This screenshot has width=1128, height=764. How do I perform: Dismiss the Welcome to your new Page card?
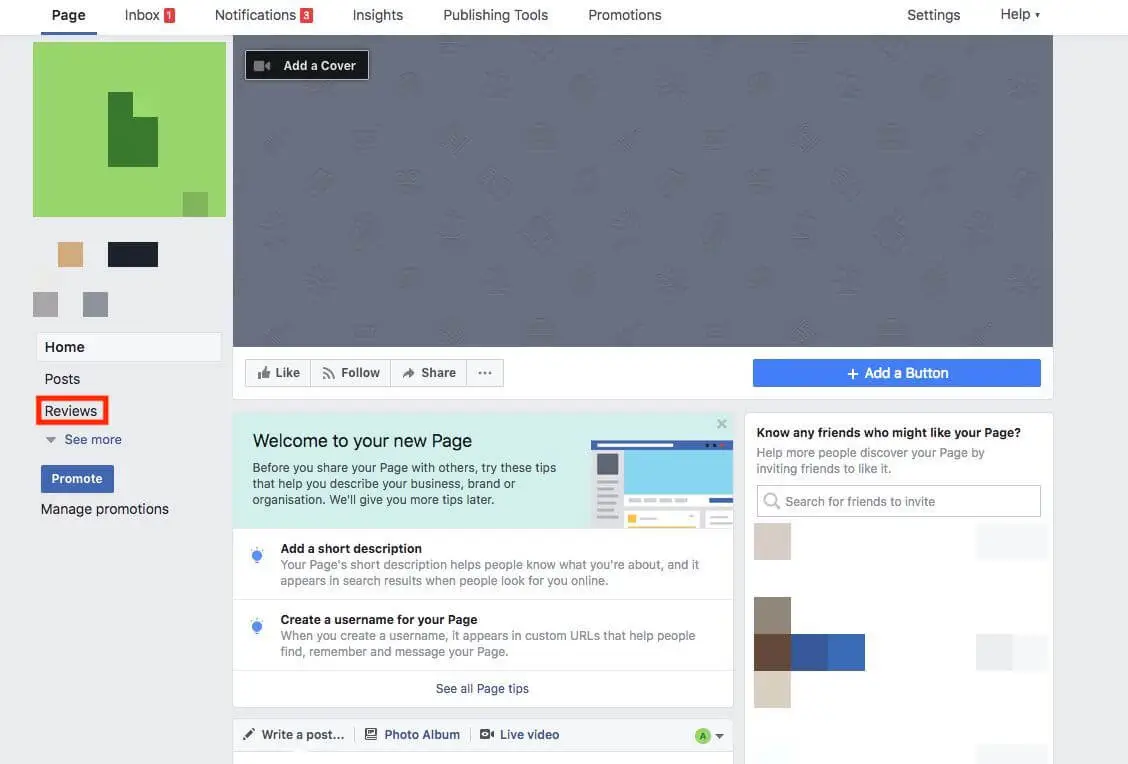(722, 424)
